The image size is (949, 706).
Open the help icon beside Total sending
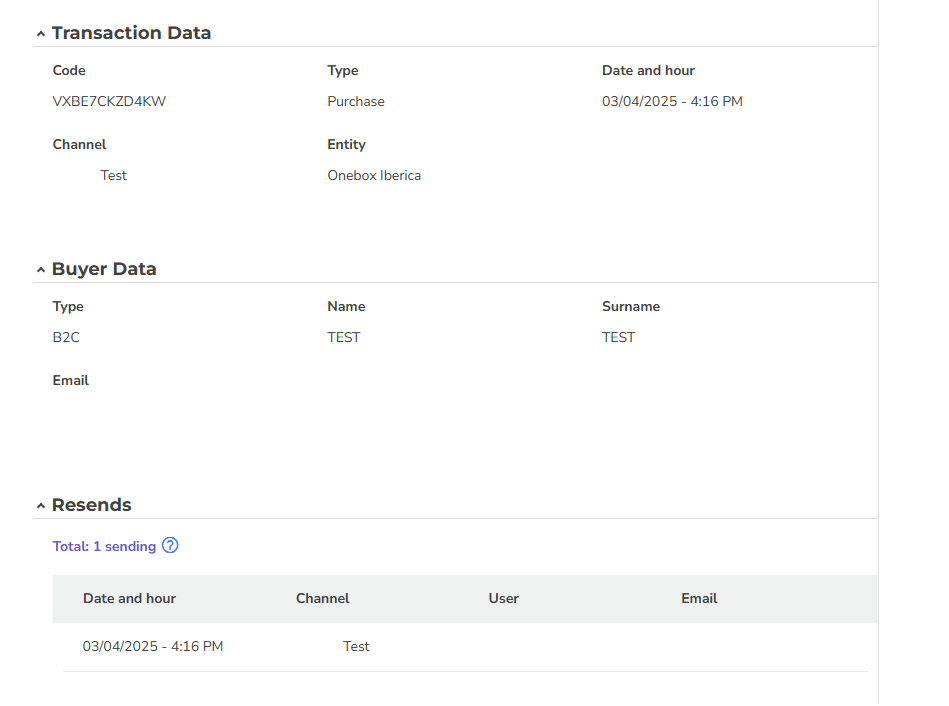170,546
